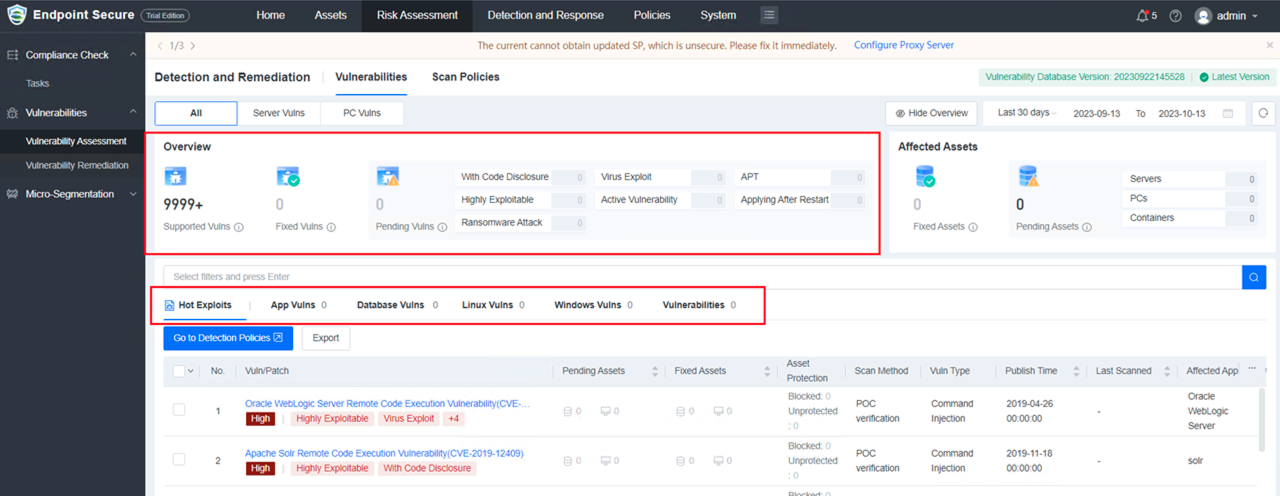
Task: Click info icon next to Supported Vulns
Action: 239,227
